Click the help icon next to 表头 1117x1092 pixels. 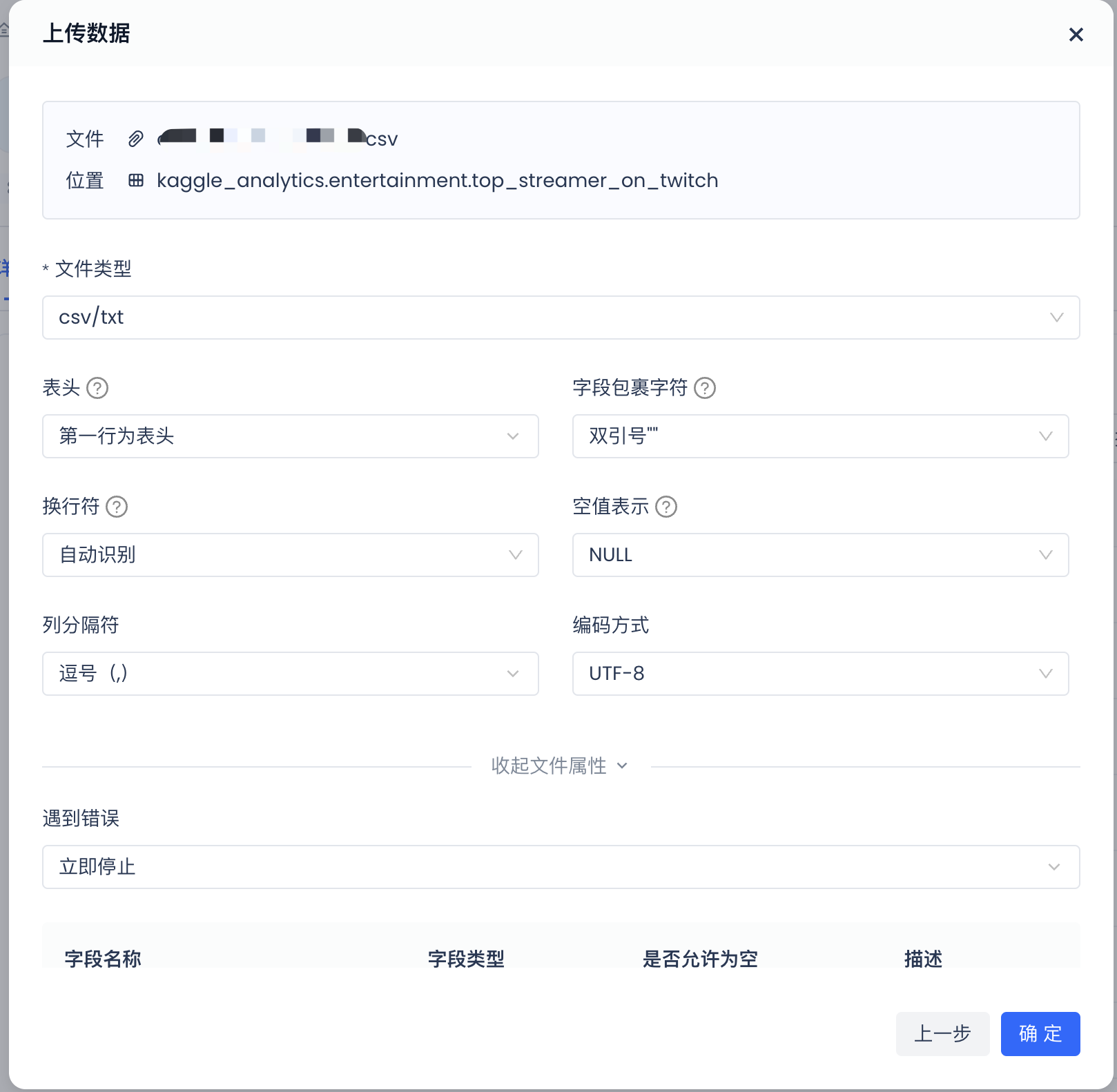coord(97,388)
